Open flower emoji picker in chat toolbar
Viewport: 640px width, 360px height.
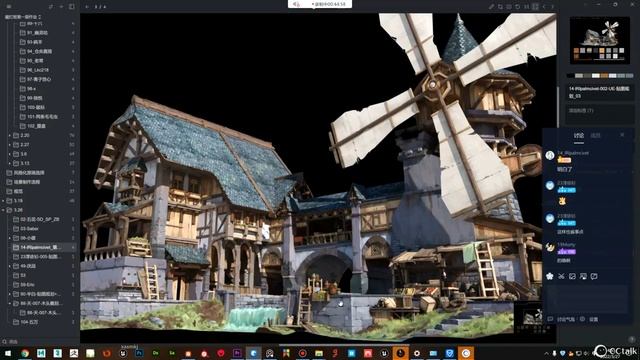point(550,276)
